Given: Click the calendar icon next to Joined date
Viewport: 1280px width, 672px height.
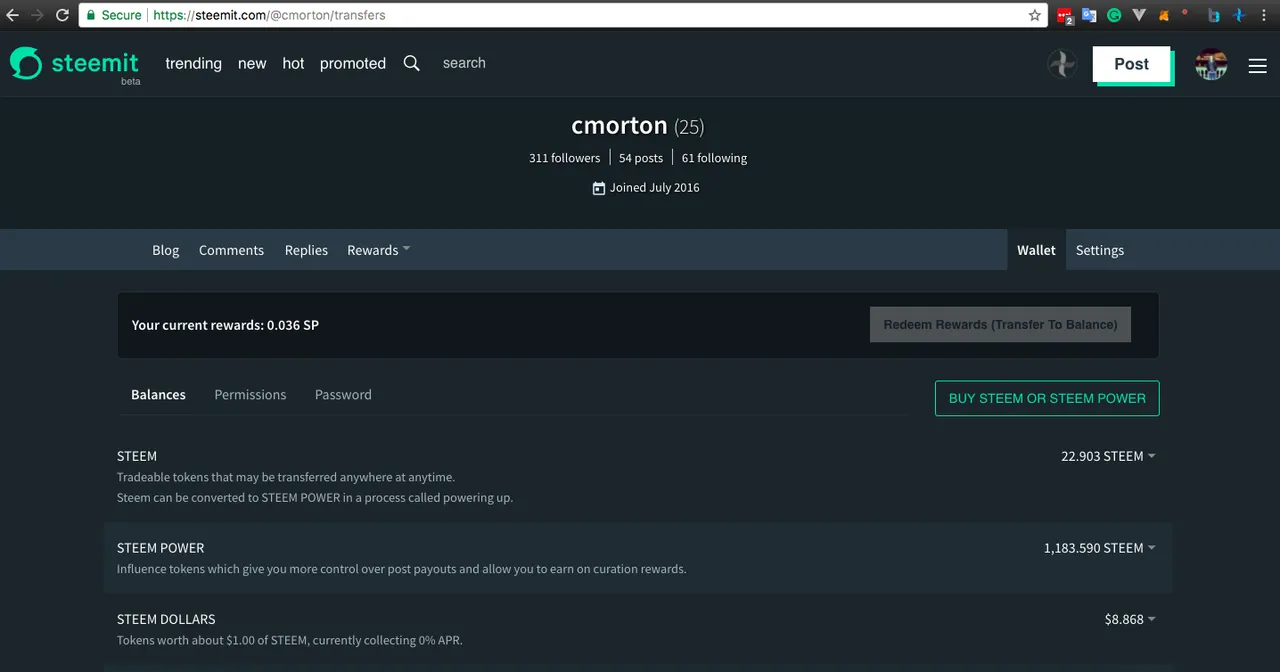Looking at the screenshot, I should point(598,188).
